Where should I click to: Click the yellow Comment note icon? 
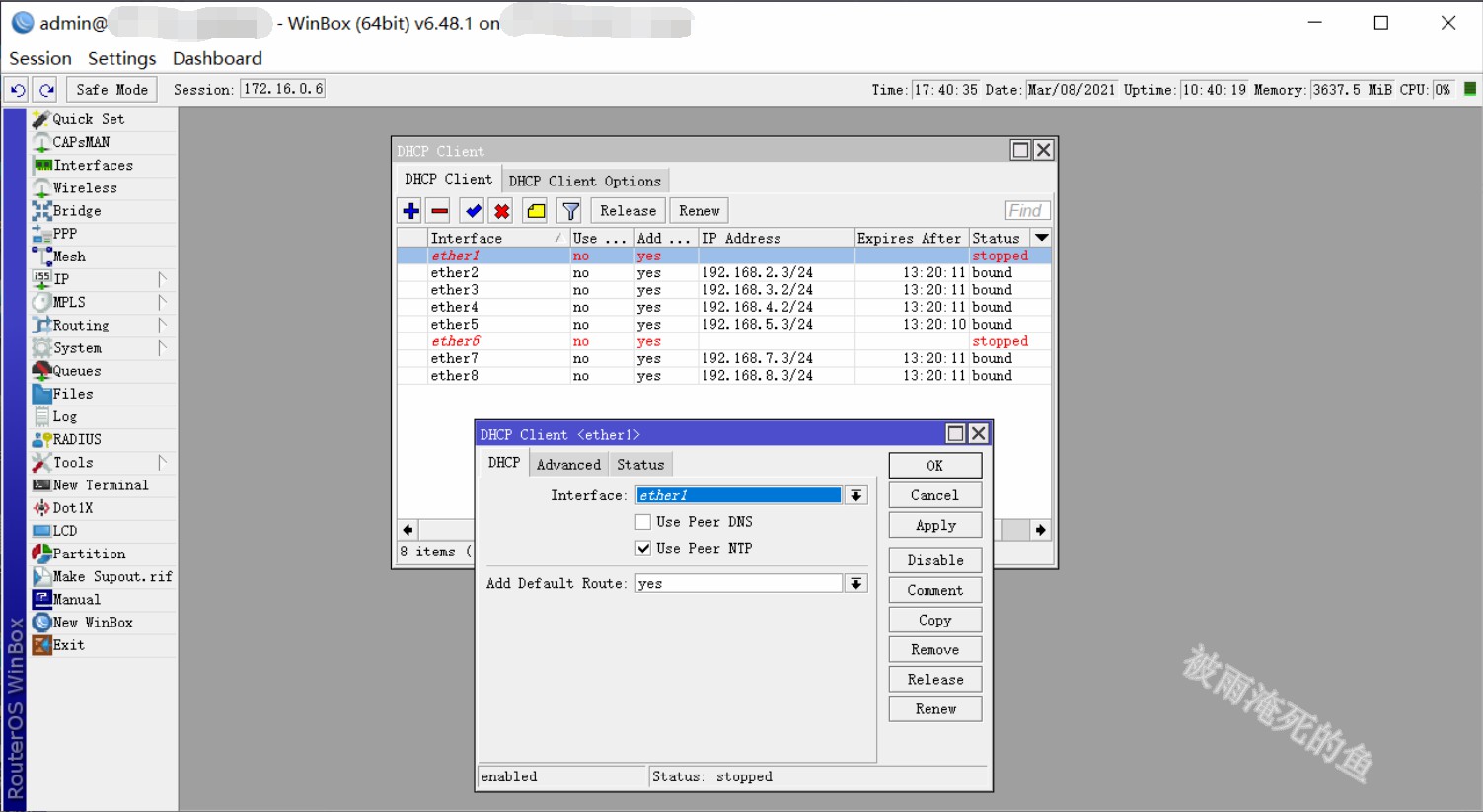[x=536, y=211]
